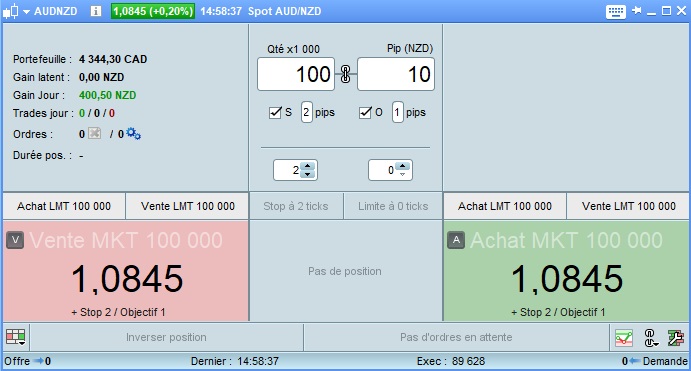
Task: Uncheck the S stop checkbox
Action: pos(275,112)
